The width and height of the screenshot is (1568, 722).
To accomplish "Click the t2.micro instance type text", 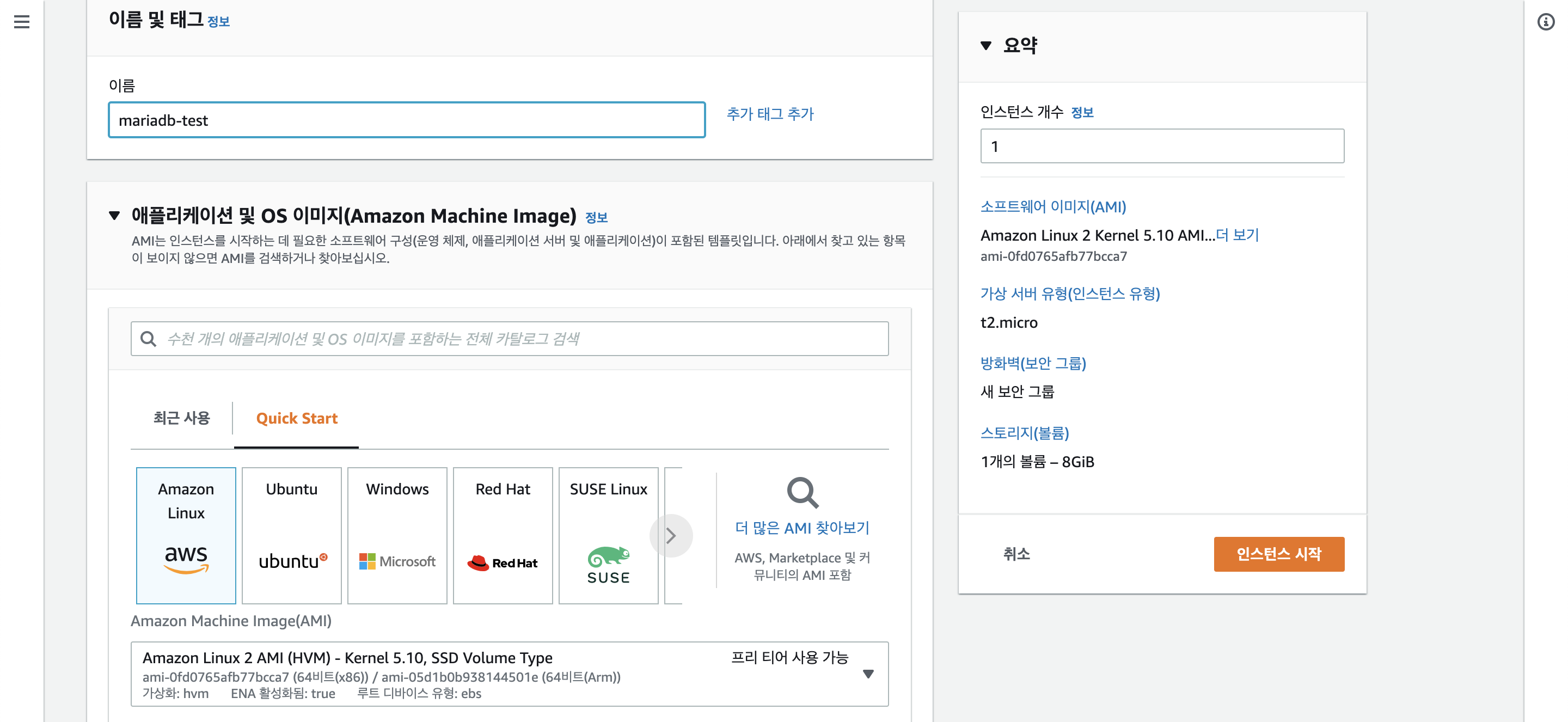I will [x=1009, y=323].
